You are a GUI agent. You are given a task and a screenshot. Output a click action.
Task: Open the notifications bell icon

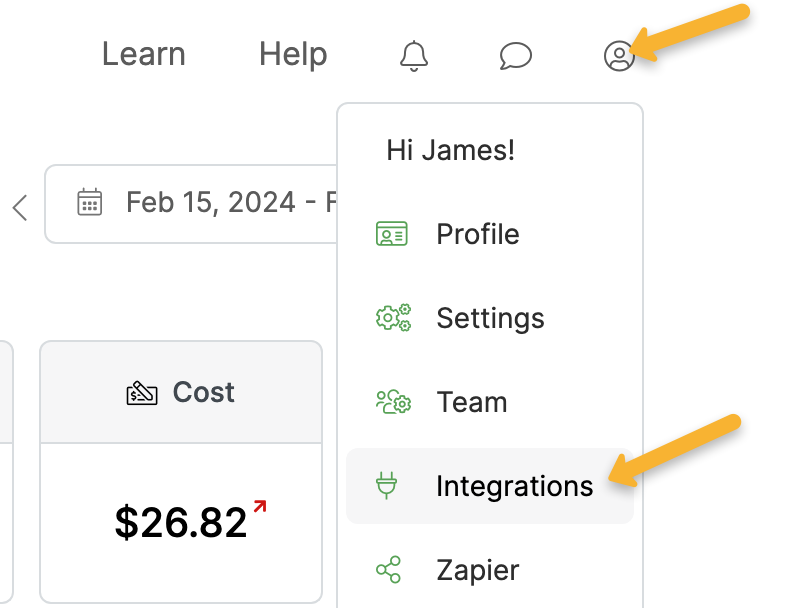point(413,56)
